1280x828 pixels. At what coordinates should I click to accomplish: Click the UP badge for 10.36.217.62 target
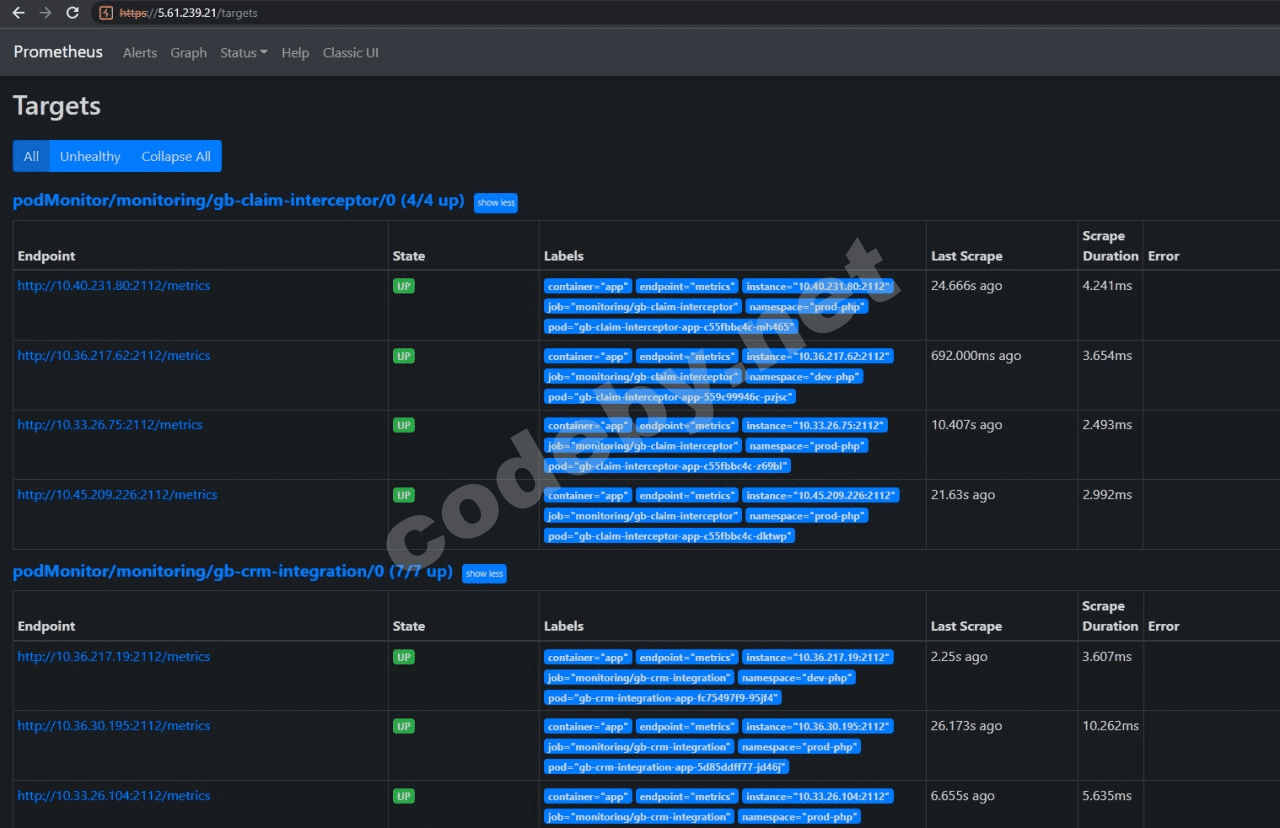[x=403, y=356]
